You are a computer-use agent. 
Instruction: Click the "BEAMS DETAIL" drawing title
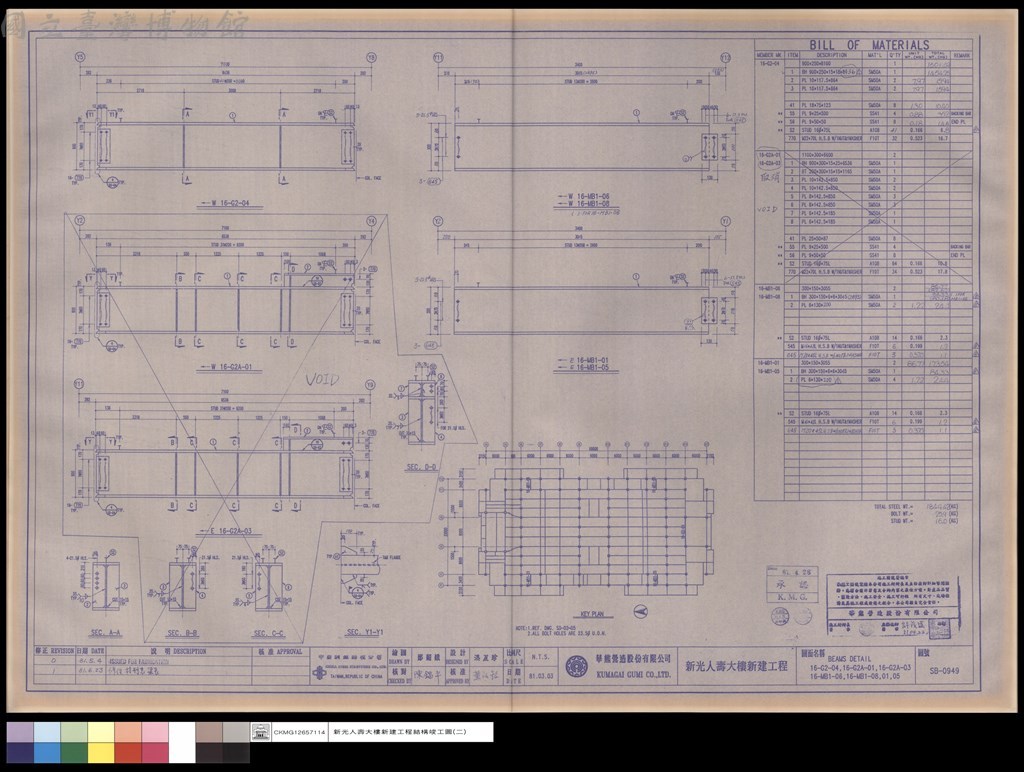coord(849,659)
